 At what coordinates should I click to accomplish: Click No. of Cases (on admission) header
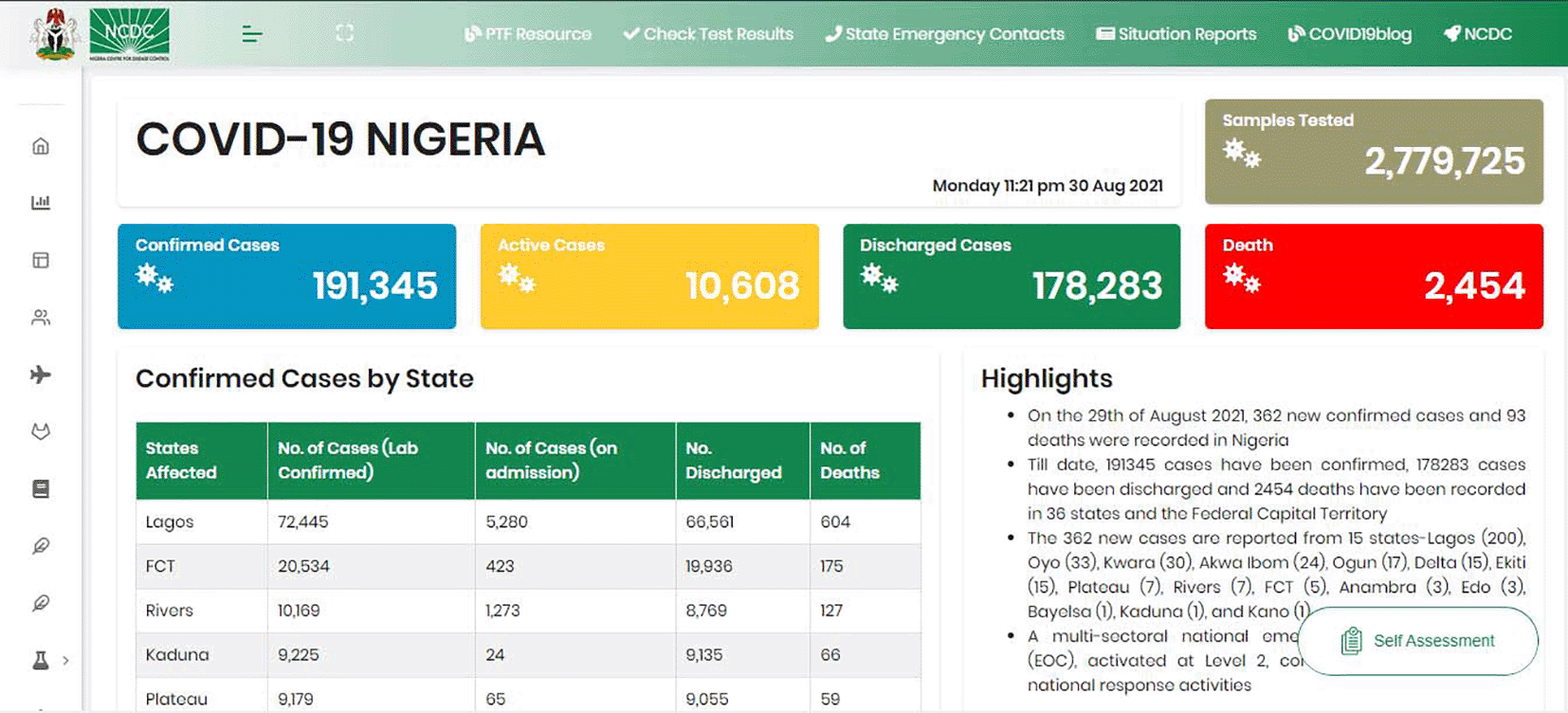pyautogui.click(x=575, y=461)
